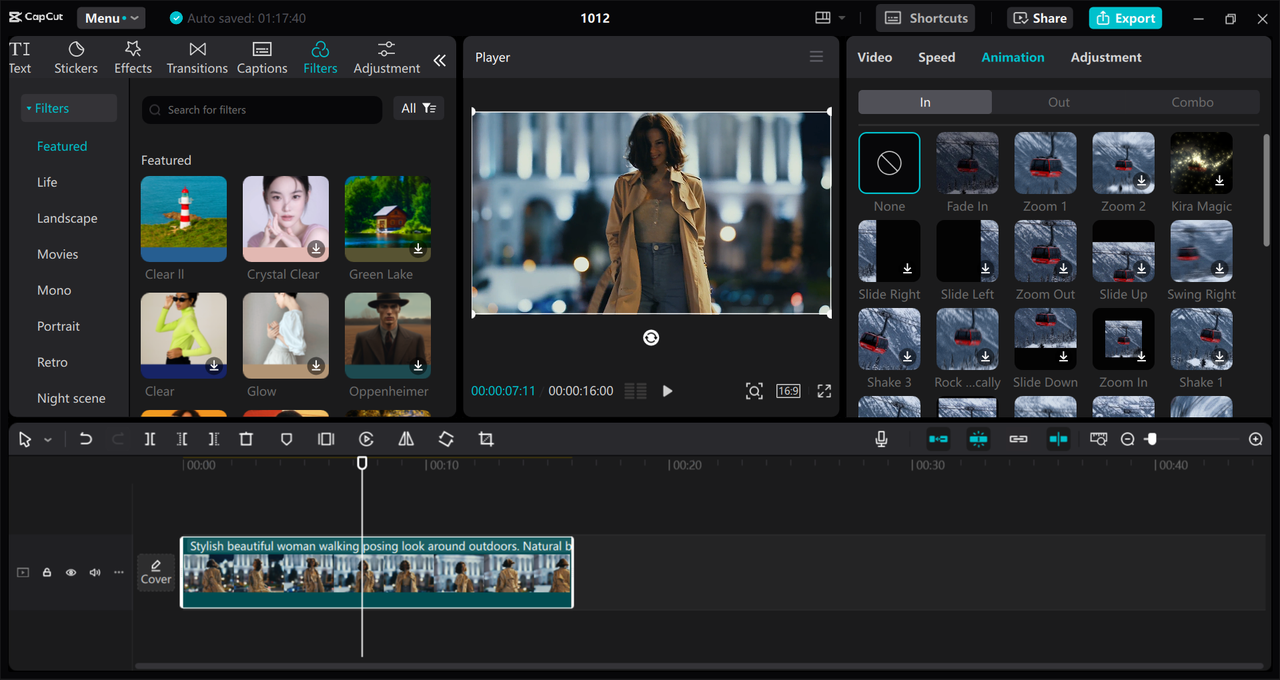Viewport: 1280px width, 680px height.
Task: Split the clip at the playhead
Action: 150,439
